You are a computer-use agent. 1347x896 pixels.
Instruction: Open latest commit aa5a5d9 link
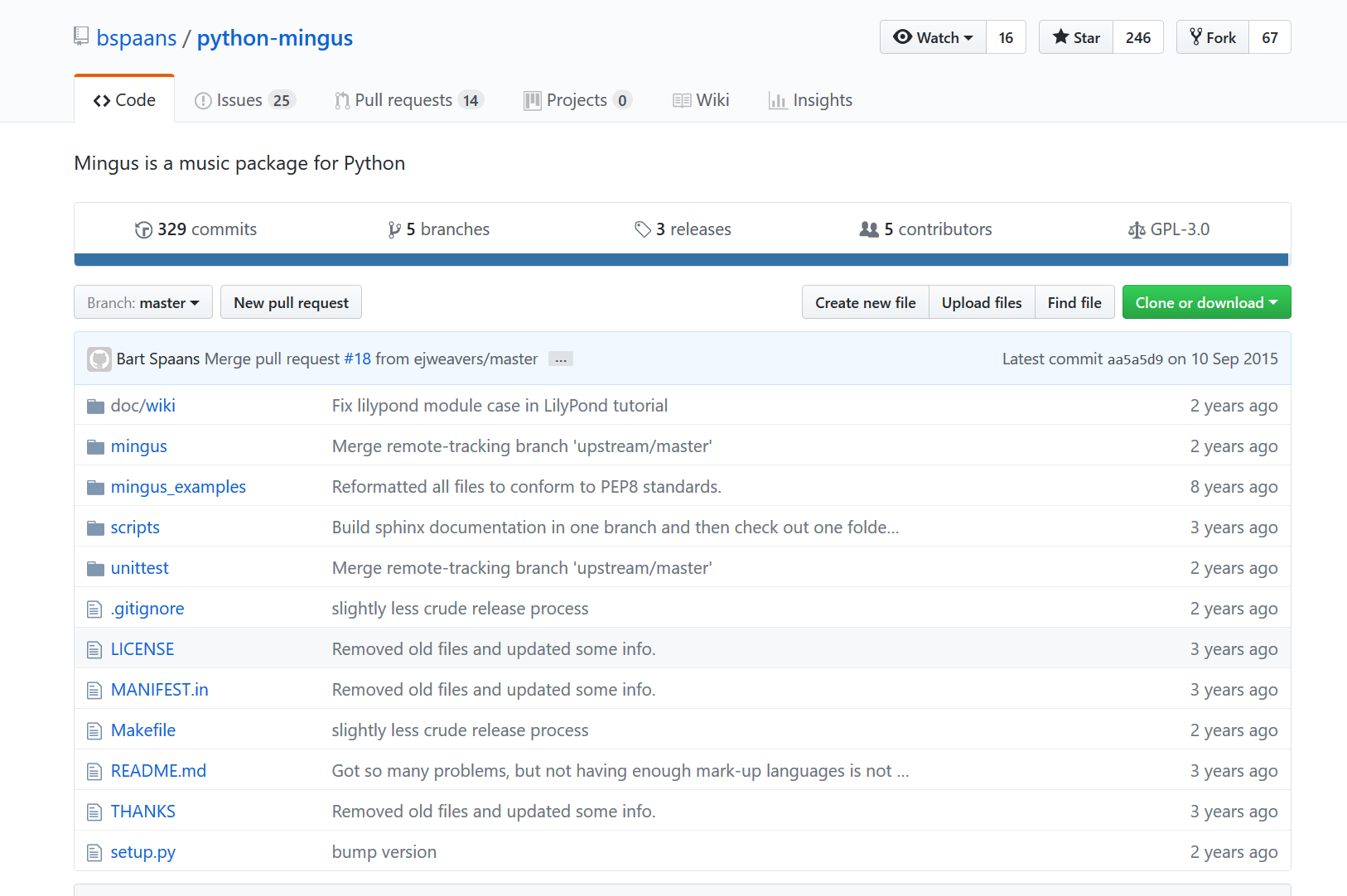pyautogui.click(x=1135, y=359)
